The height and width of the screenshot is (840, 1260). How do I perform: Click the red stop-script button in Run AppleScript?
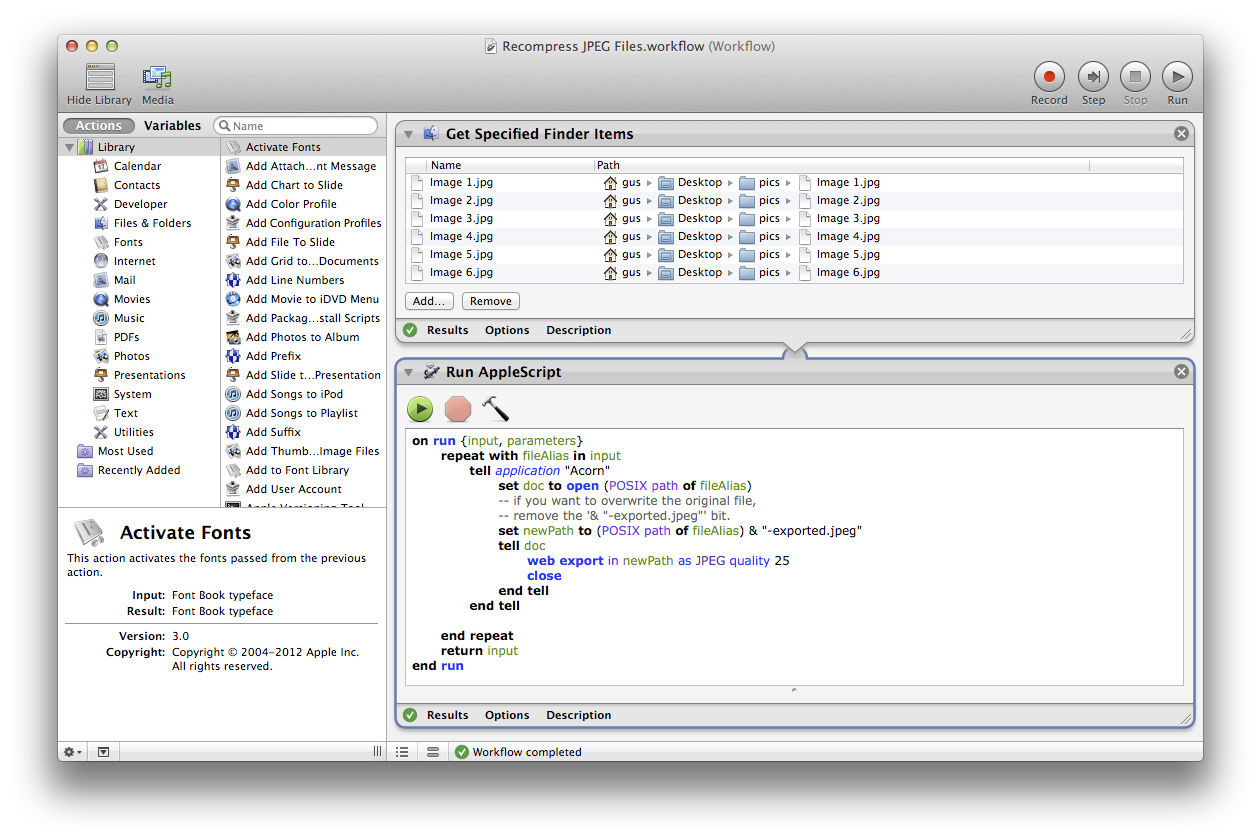click(x=458, y=408)
